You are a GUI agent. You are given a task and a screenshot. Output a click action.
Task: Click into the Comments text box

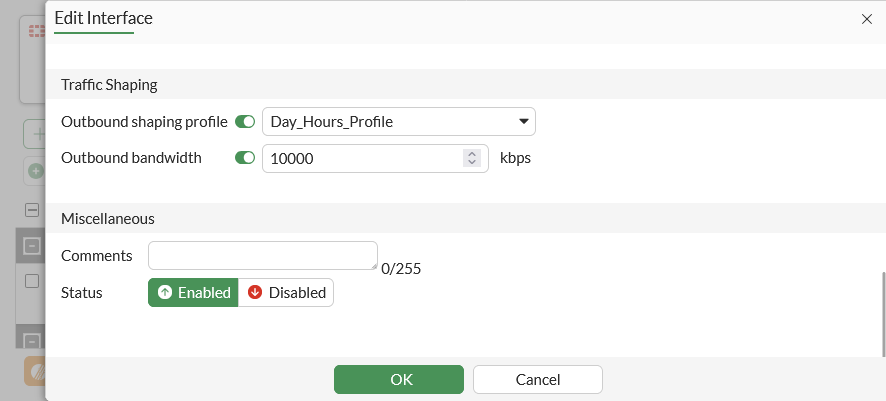(x=262, y=255)
